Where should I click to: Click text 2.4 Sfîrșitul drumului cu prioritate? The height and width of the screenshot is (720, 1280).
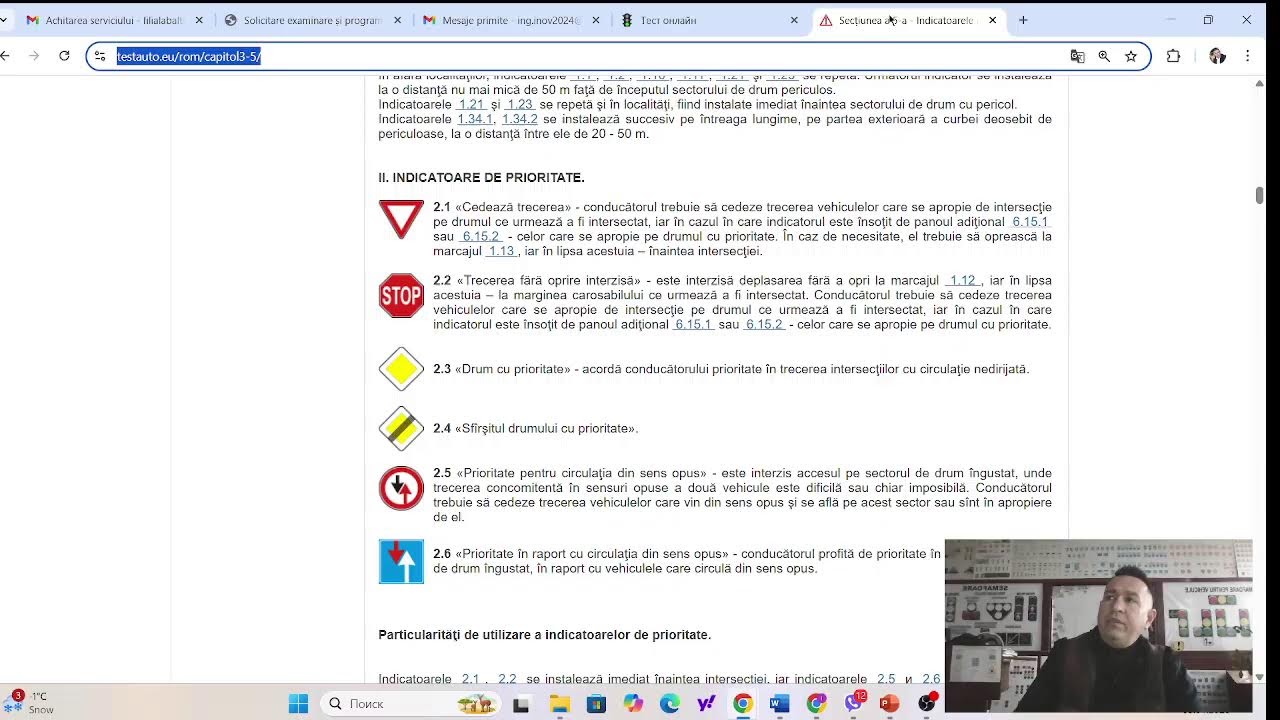pyautogui.click(x=535, y=429)
